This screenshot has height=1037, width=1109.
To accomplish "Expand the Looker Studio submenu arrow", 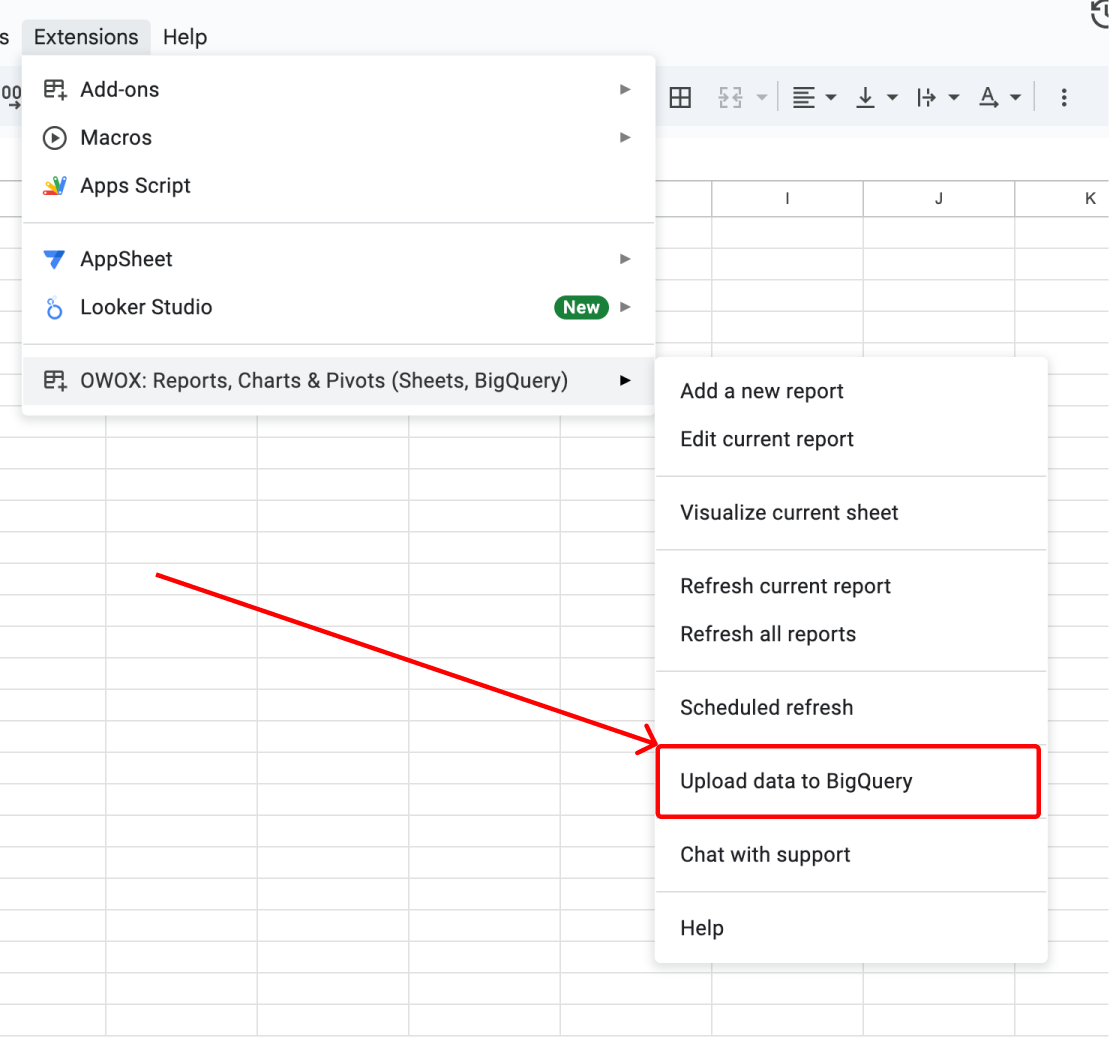I will 625,307.
